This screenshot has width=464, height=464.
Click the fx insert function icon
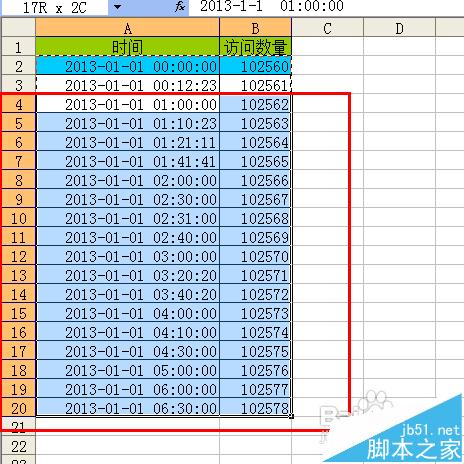[x=180, y=7]
